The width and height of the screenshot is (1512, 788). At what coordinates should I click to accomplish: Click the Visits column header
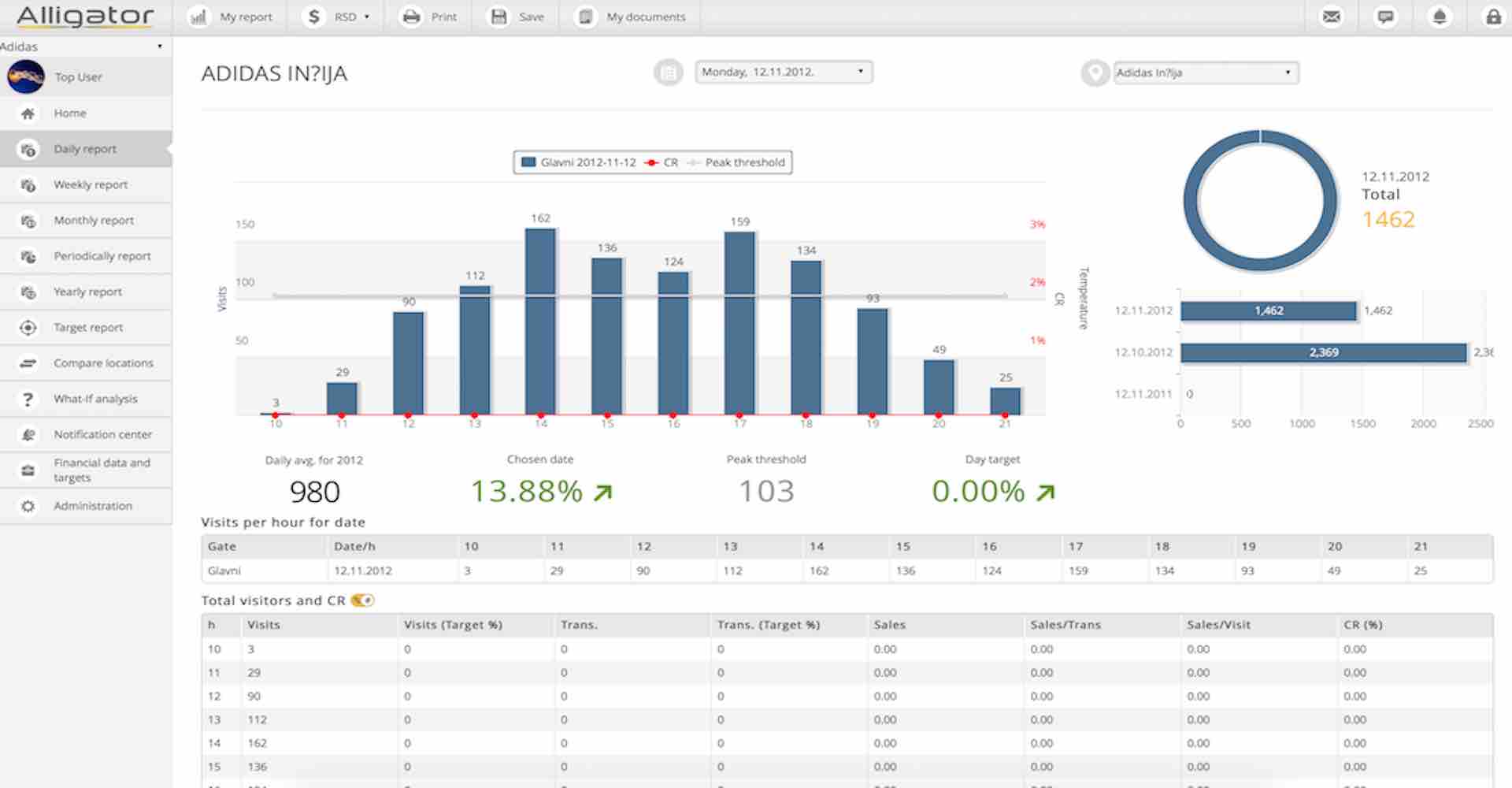(x=319, y=625)
